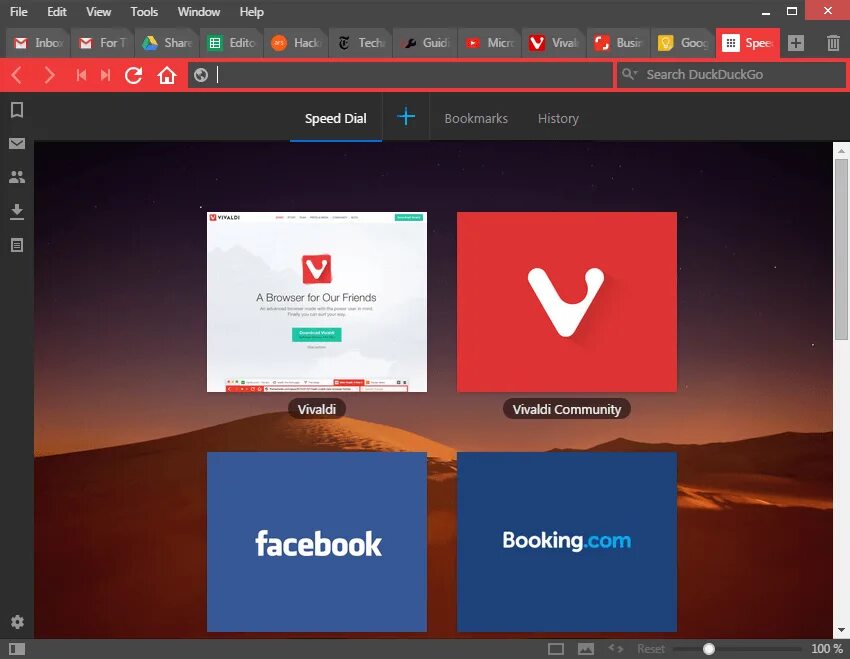Open the Facebook speed dial tile
Screen dimensions: 850x659
(x=317, y=542)
